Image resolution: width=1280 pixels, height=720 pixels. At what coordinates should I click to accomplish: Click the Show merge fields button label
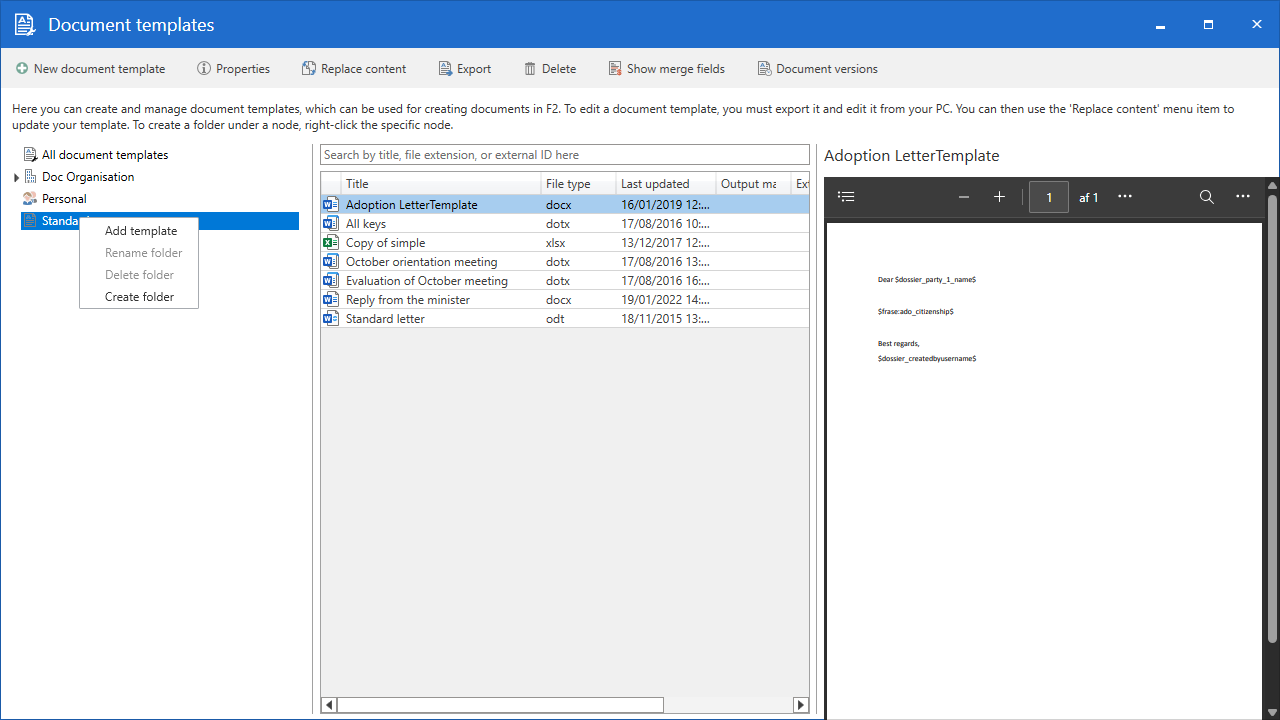[x=676, y=69]
